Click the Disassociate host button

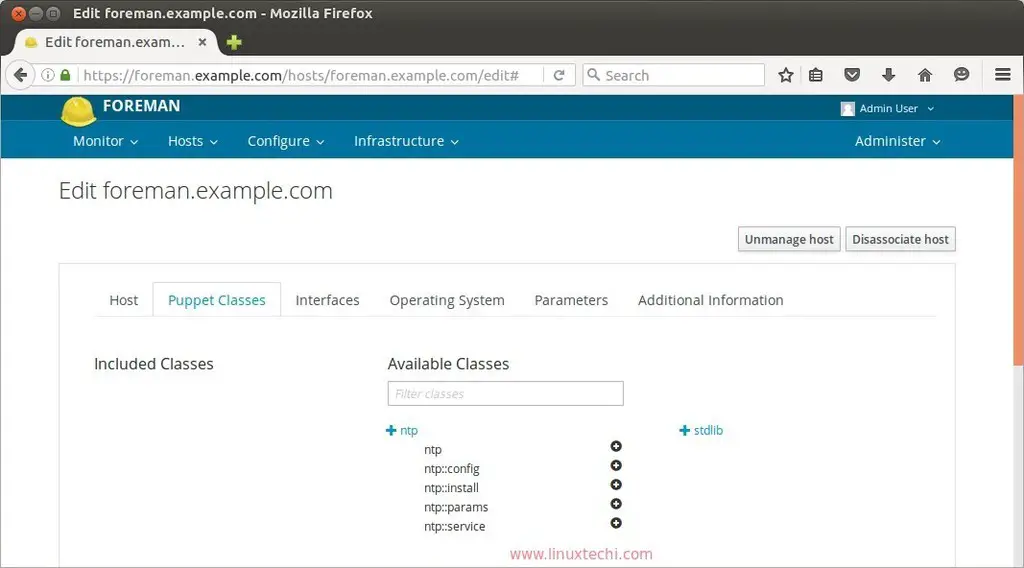[x=900, y=239]
